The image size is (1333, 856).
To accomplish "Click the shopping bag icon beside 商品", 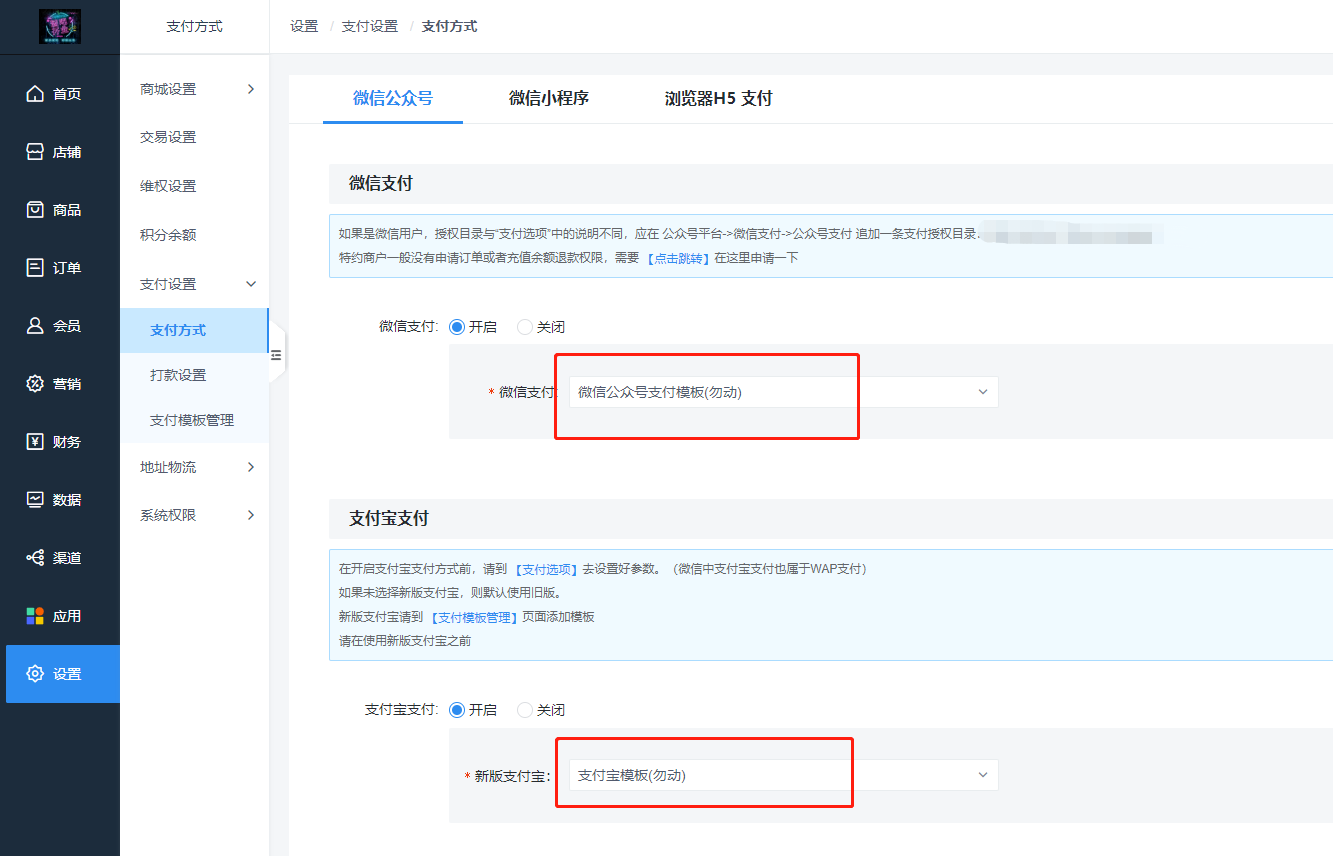I will tap(35, 210).
